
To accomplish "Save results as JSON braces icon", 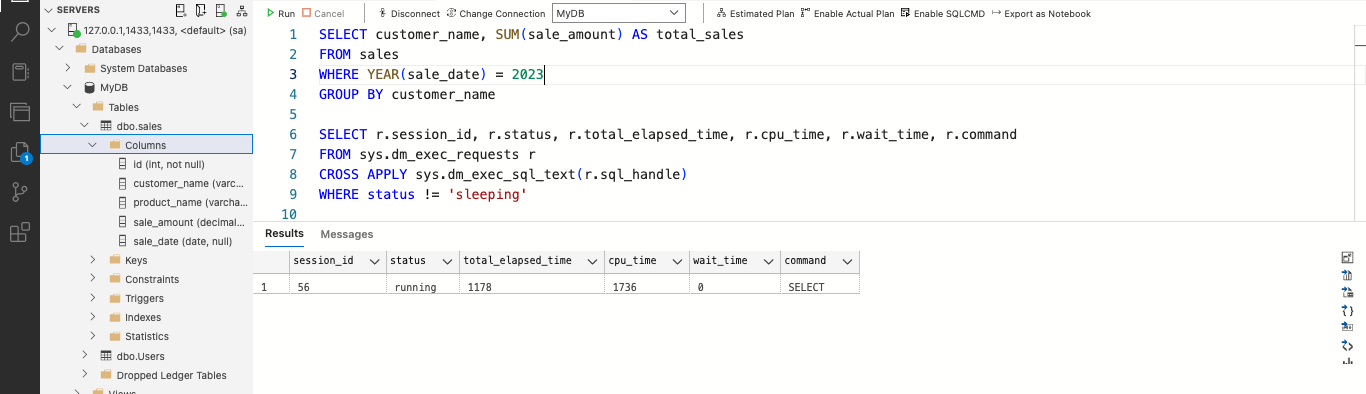I will (1347, 310).
